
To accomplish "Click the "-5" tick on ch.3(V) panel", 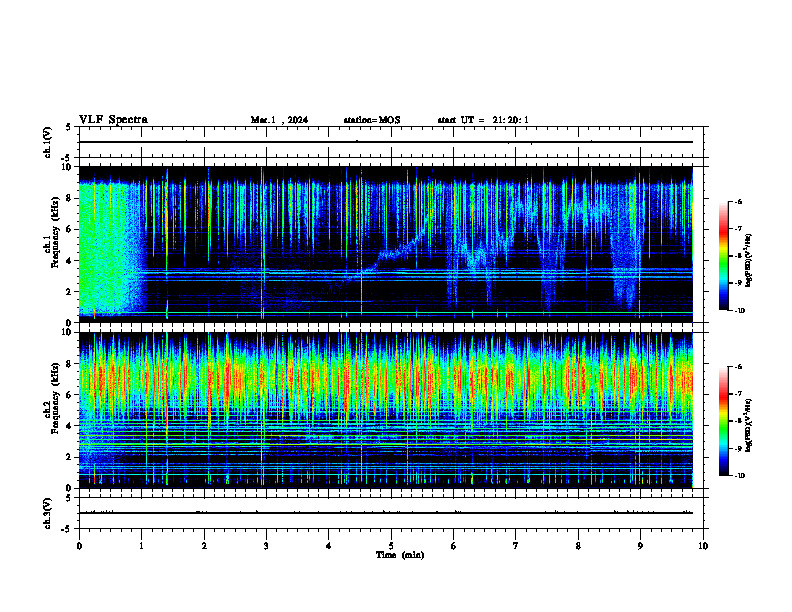I will click(67, 529).
